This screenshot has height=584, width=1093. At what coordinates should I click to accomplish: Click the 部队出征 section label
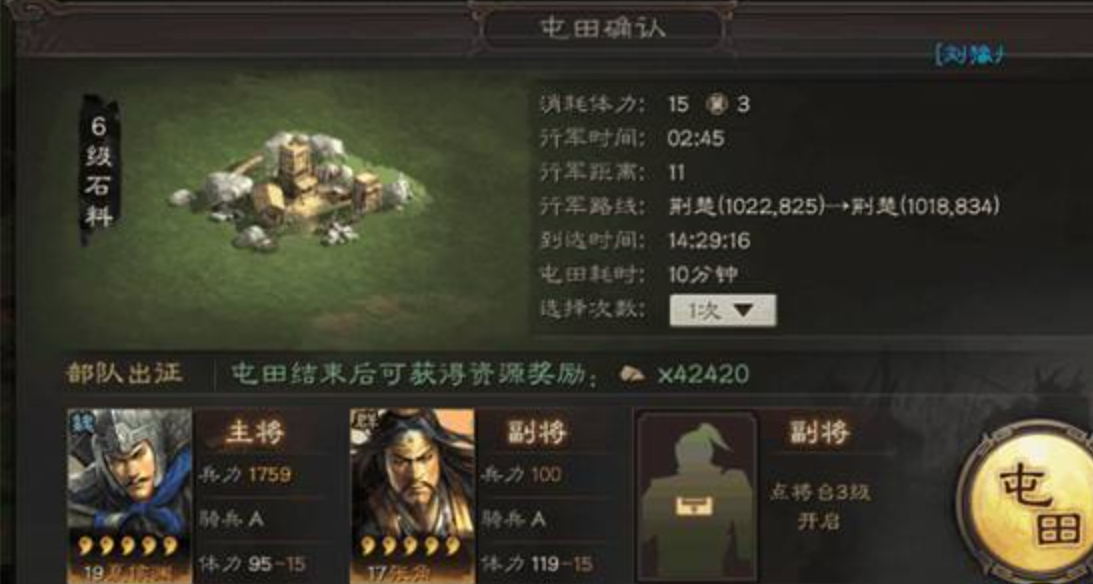[124, 374]
